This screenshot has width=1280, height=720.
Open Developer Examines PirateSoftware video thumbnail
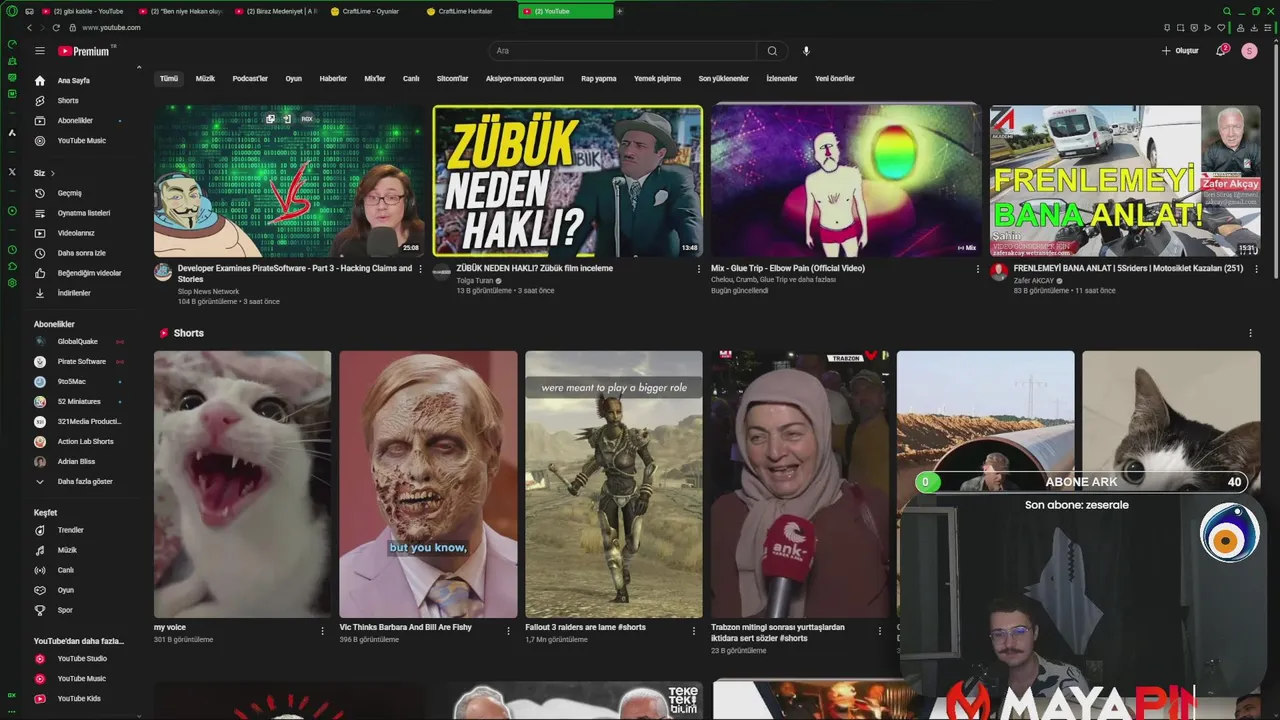(x=289, y=181)
